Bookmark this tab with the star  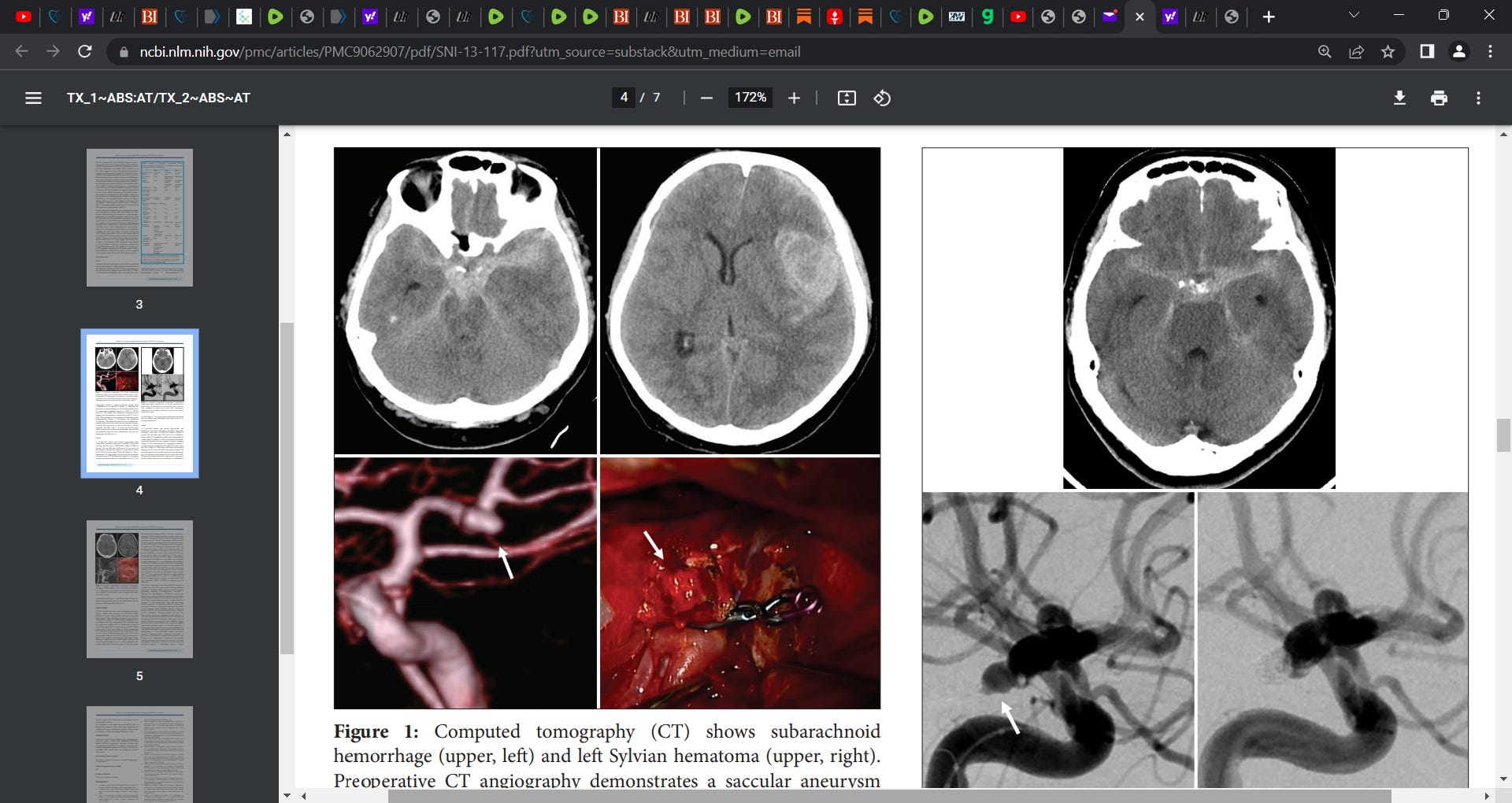click(x=1388, y=52)
